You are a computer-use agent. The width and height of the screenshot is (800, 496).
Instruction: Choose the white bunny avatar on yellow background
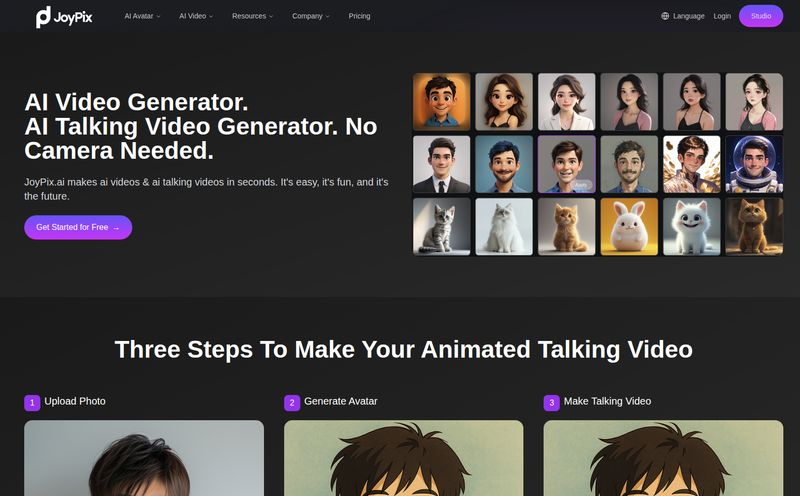(x=629, y=226)
